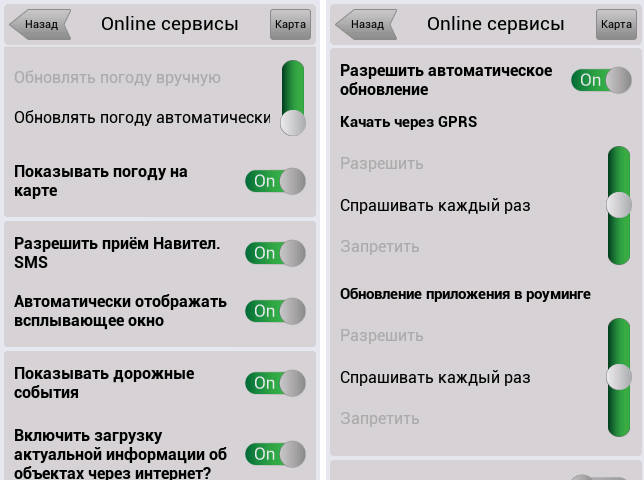Select Обновлять погоду автоматически option
The height and width of the screenshot is (480, 644).
(x=142, y=118)
